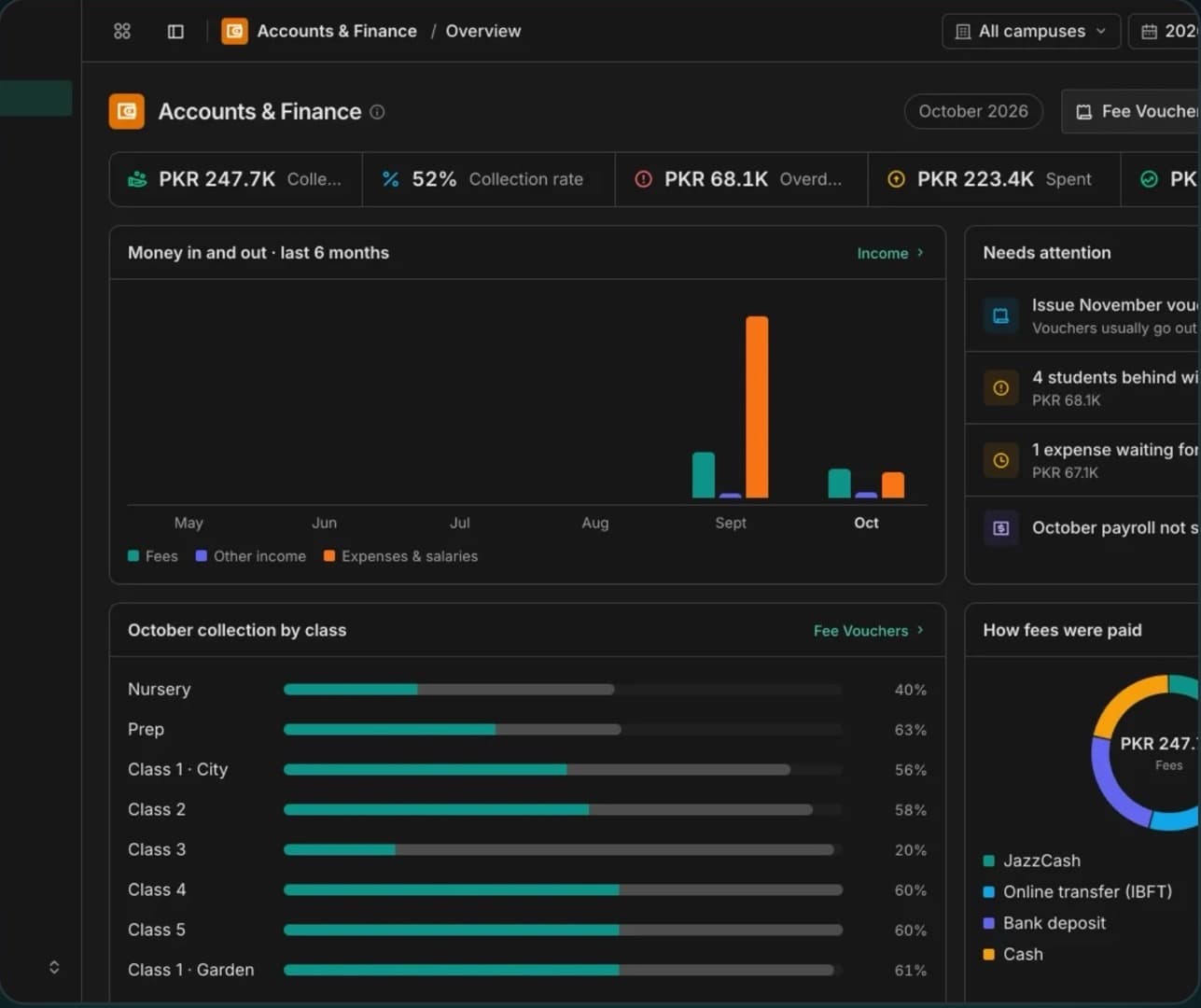The width and height of the screenshot is (1201, 1008).
Task: Click the Prep 63% value
Action: click(911, 730)
